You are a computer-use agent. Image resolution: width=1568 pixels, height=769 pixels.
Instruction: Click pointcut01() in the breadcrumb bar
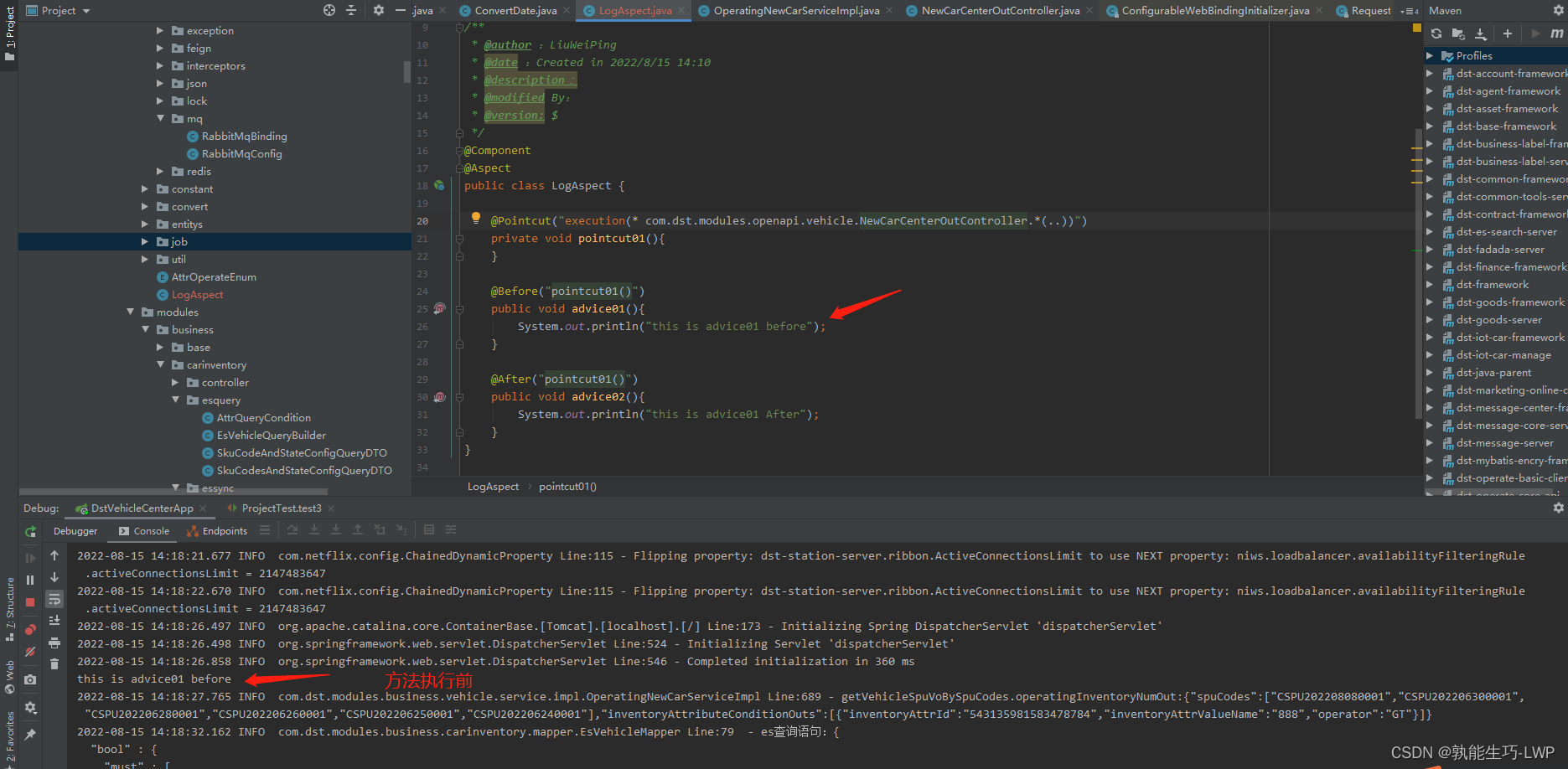[x=567, y=486]
